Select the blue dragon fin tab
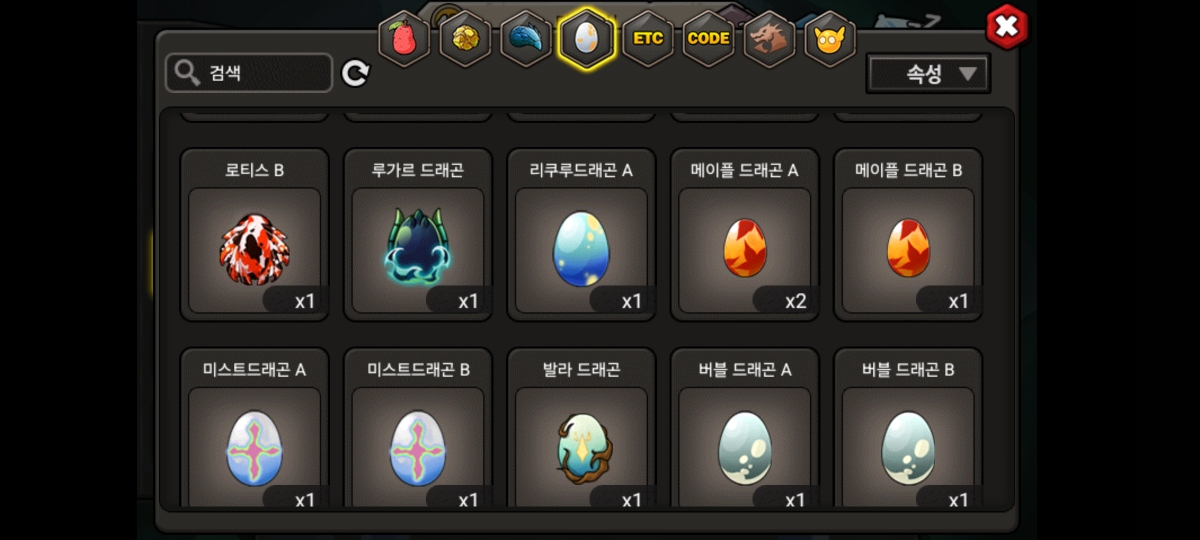This screenshot has width=1200, height=540. [x=526, y=39]
